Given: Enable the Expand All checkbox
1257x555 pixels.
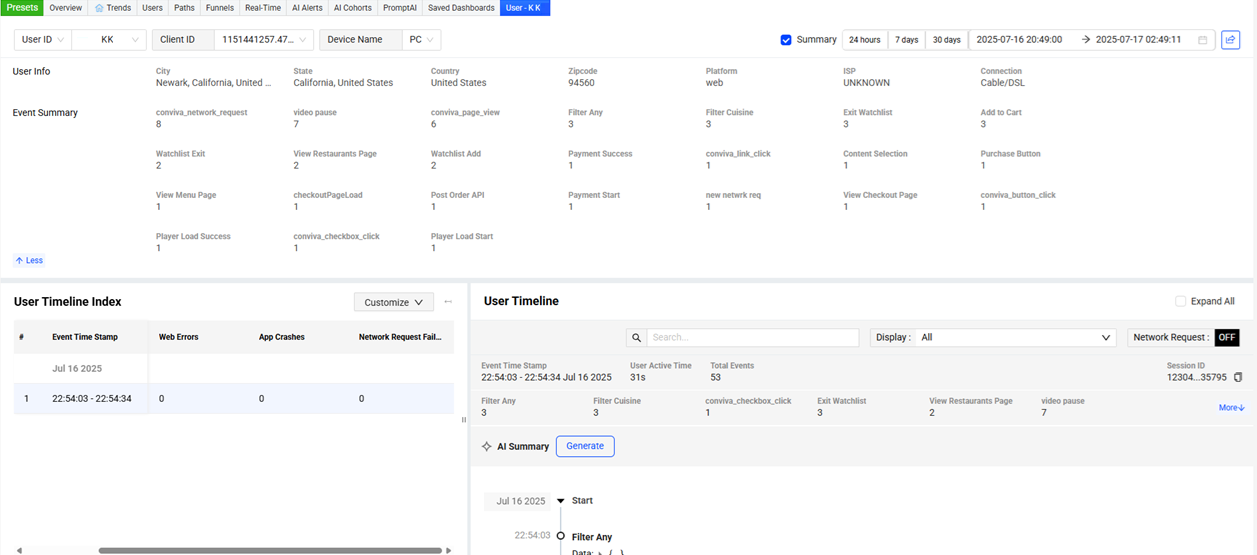Looking at the screenshot, I should [1180, 301].
